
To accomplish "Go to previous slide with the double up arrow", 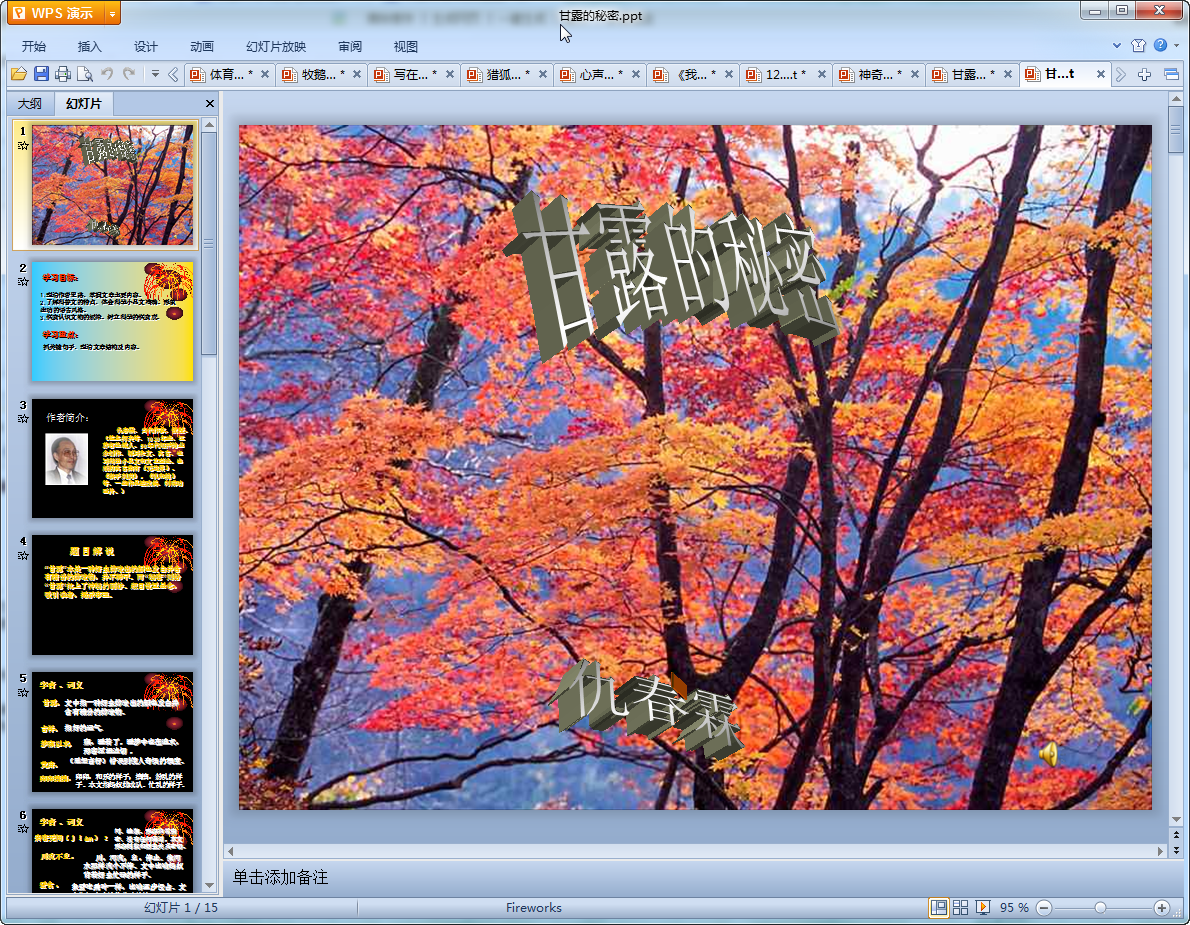I will (x=1176, y=835).
